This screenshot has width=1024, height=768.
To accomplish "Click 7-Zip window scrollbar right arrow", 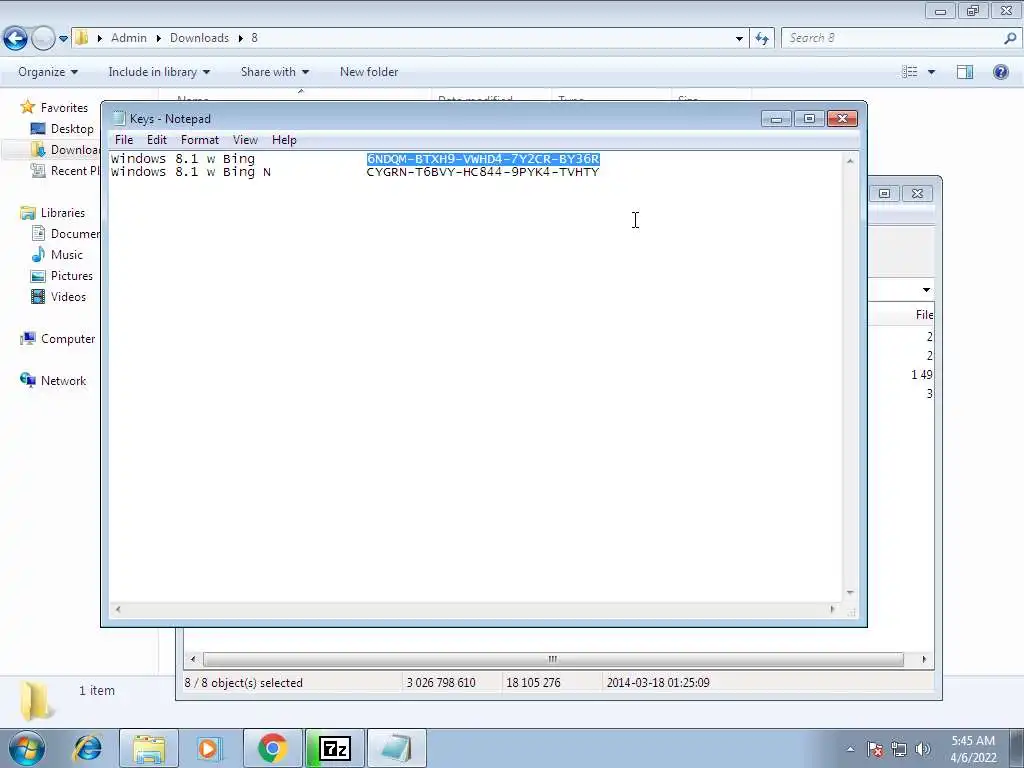I will click(923, 659).
